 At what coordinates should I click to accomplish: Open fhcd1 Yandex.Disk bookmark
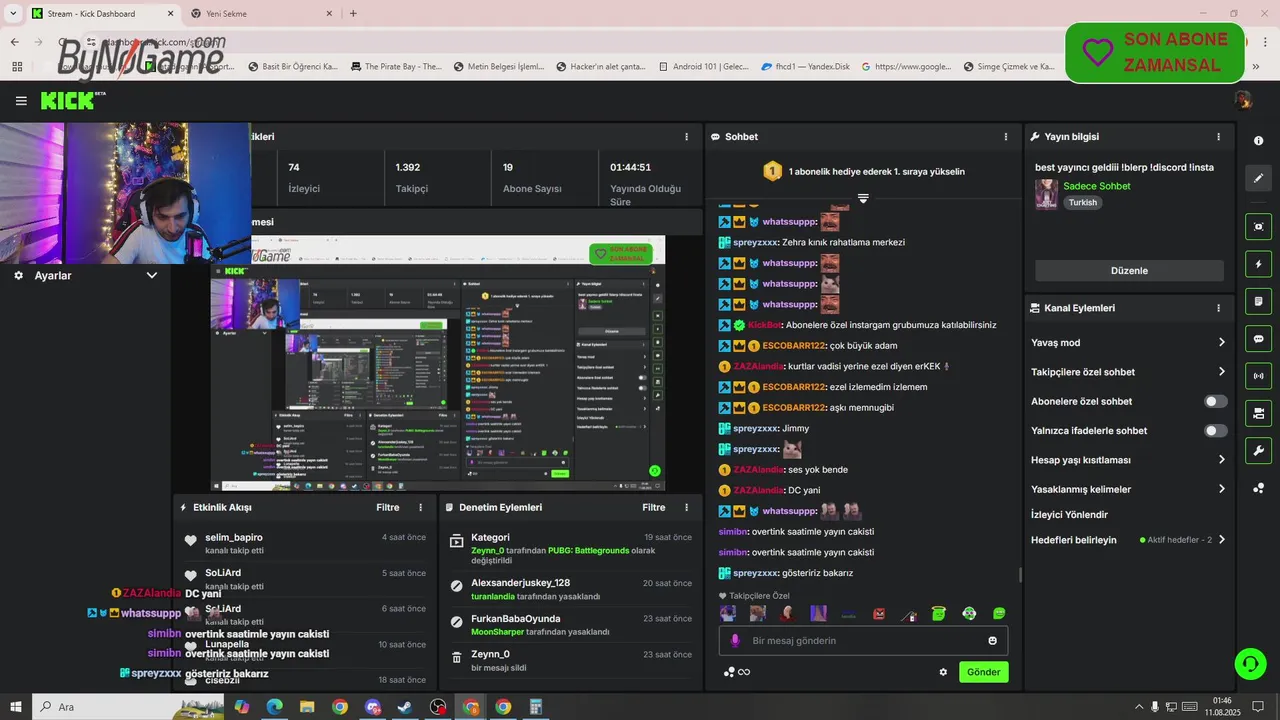[805, 67]
